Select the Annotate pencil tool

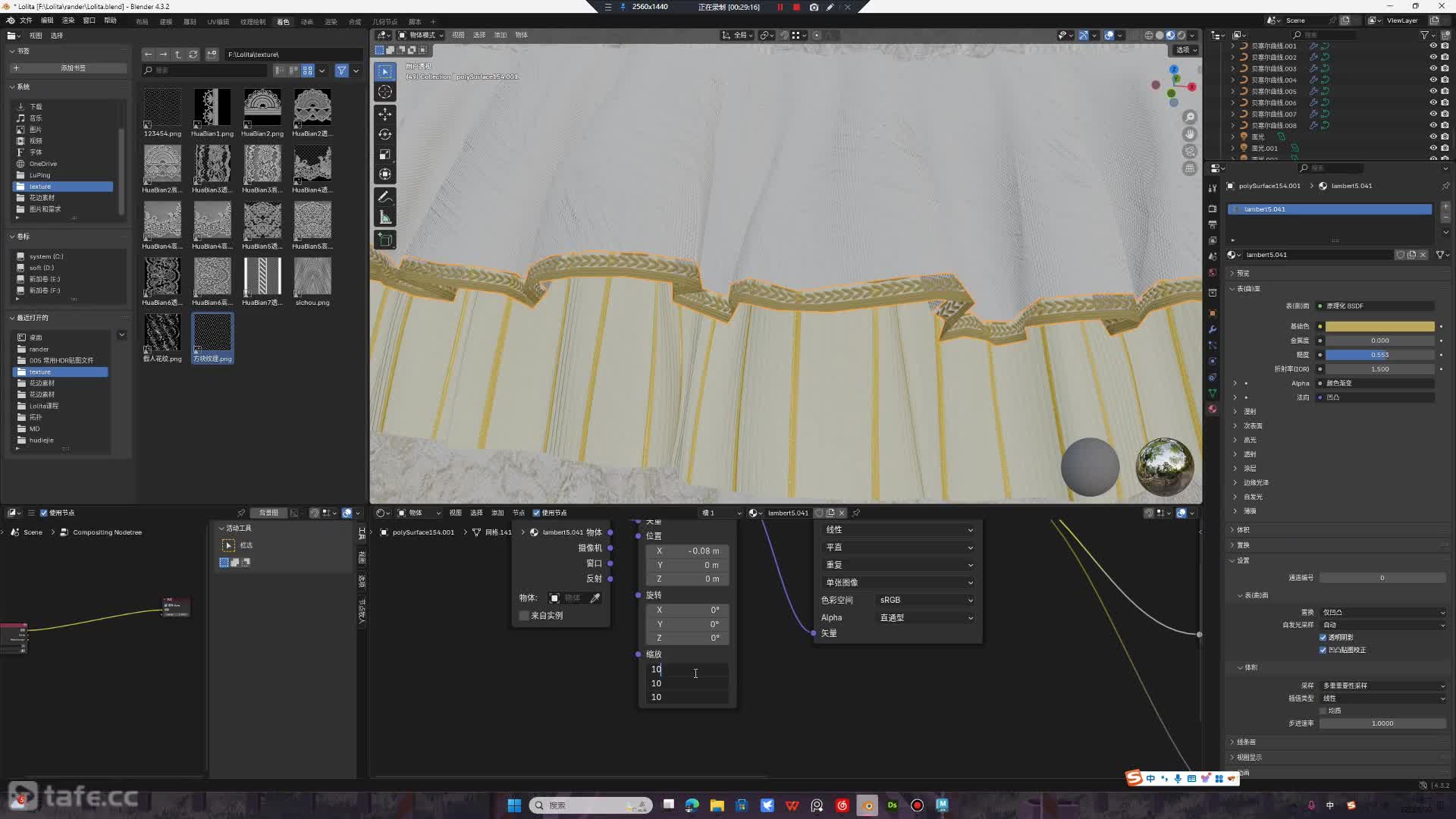coord(385,197)
